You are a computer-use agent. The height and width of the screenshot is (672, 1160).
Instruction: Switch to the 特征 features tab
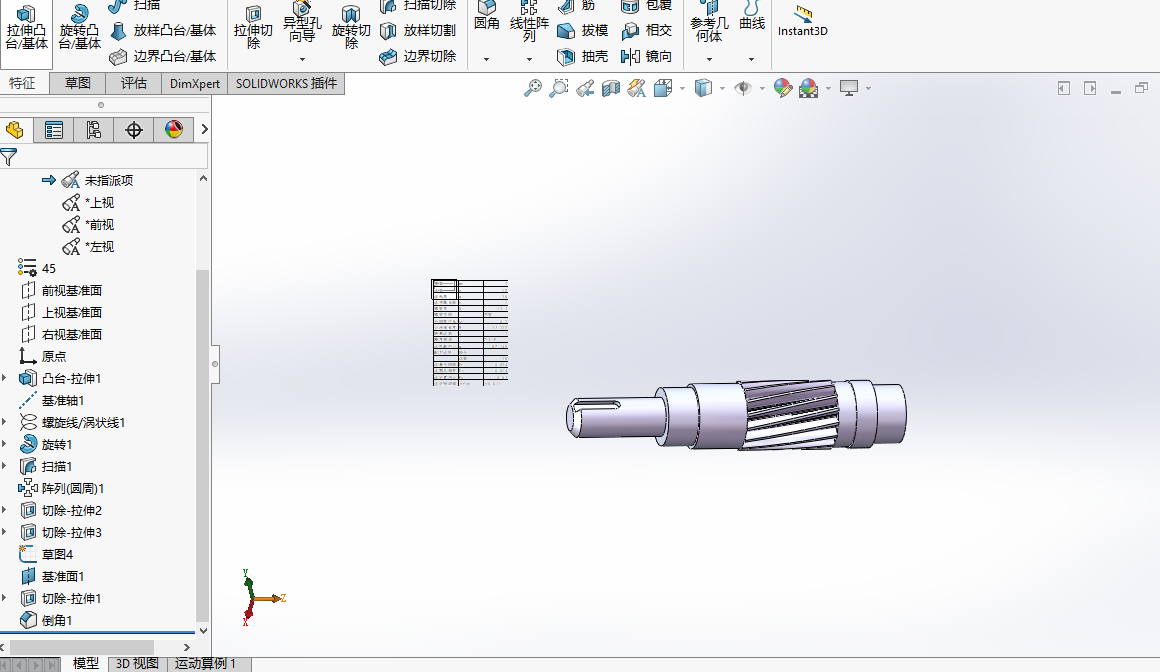23,84
